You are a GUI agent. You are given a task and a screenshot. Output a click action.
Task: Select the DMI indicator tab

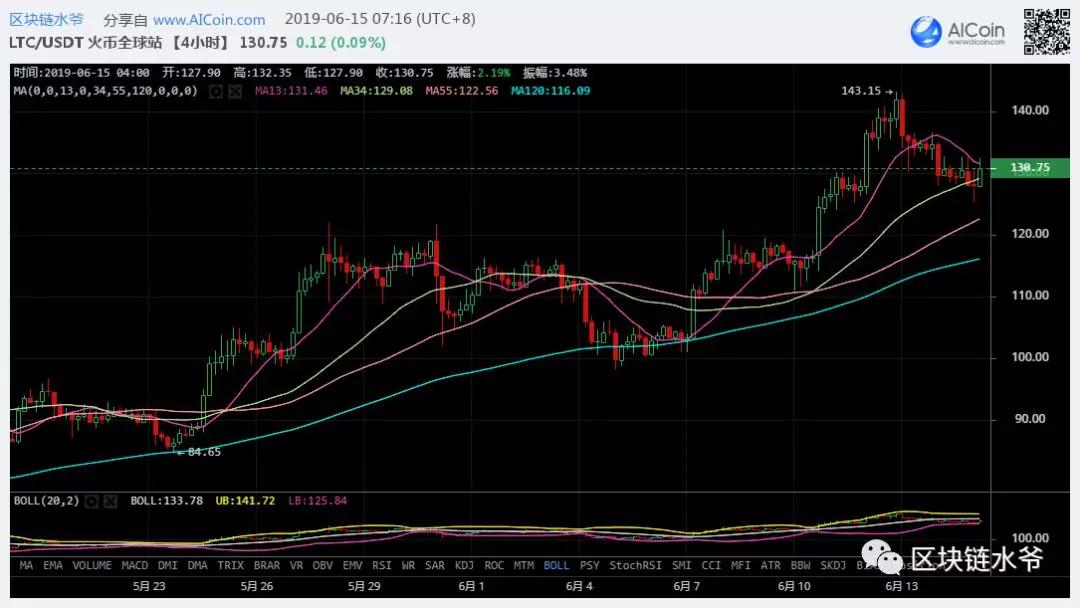(x=167, y=565)
